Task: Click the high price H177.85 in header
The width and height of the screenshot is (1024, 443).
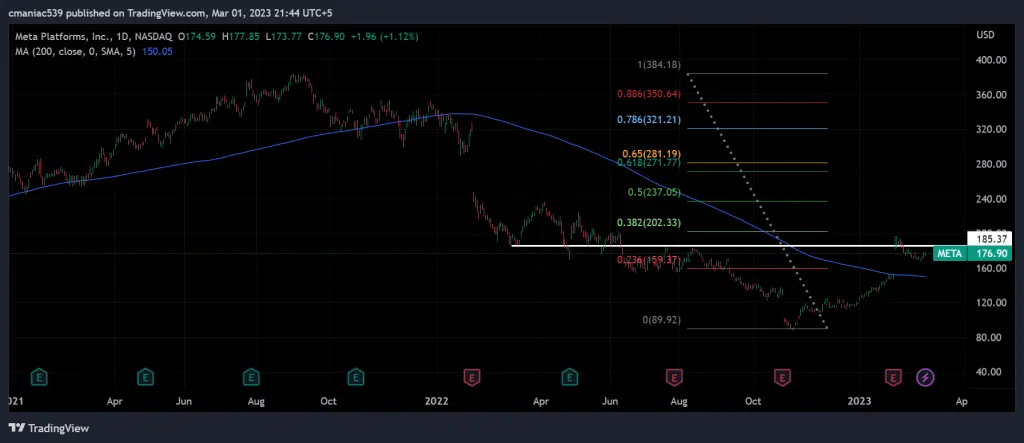Action: [x=240, y=37]
